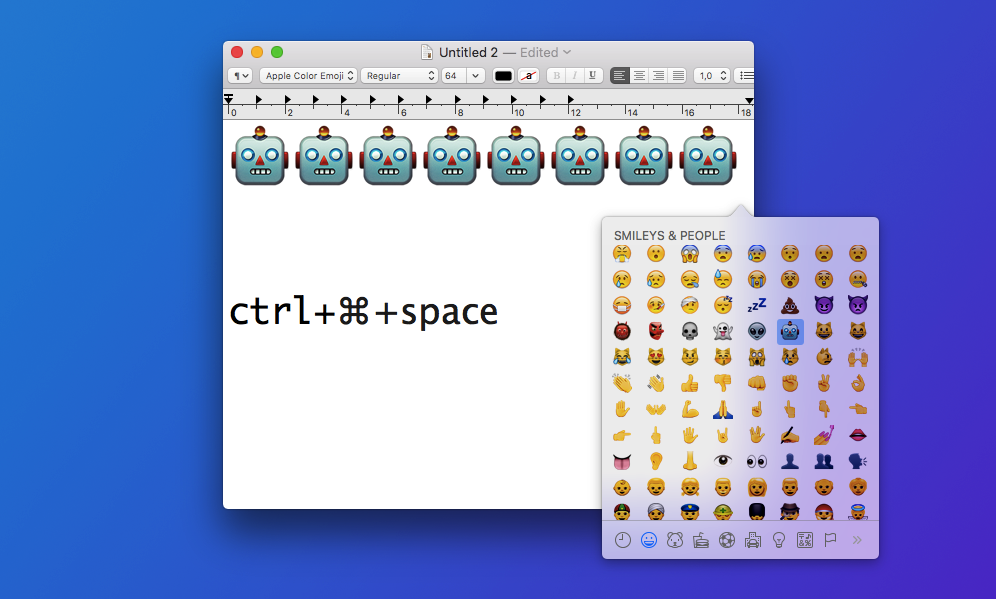Image resolution: width=996 pixels, height=599 pixels.
Task: Select the red ogre mask emoji
Action: click(622, 332)
